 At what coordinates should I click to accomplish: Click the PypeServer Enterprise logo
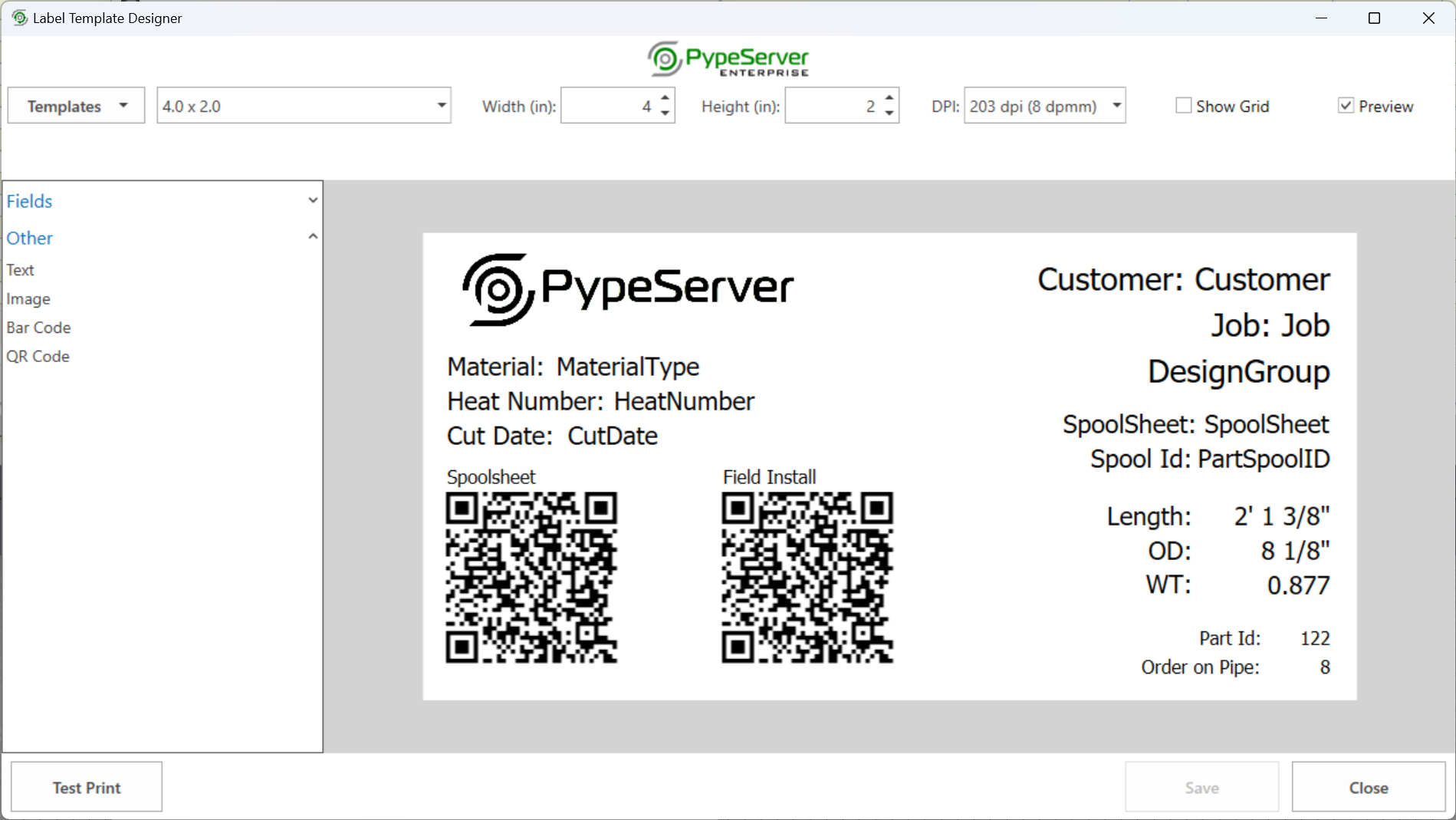(728, 59)
